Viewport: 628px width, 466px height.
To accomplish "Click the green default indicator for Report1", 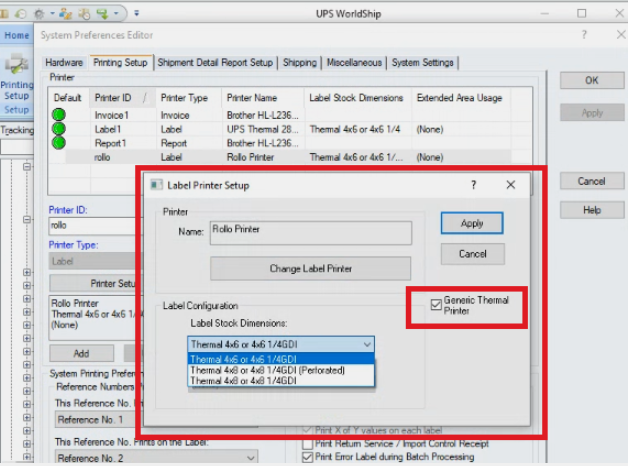I will point(59,143).
